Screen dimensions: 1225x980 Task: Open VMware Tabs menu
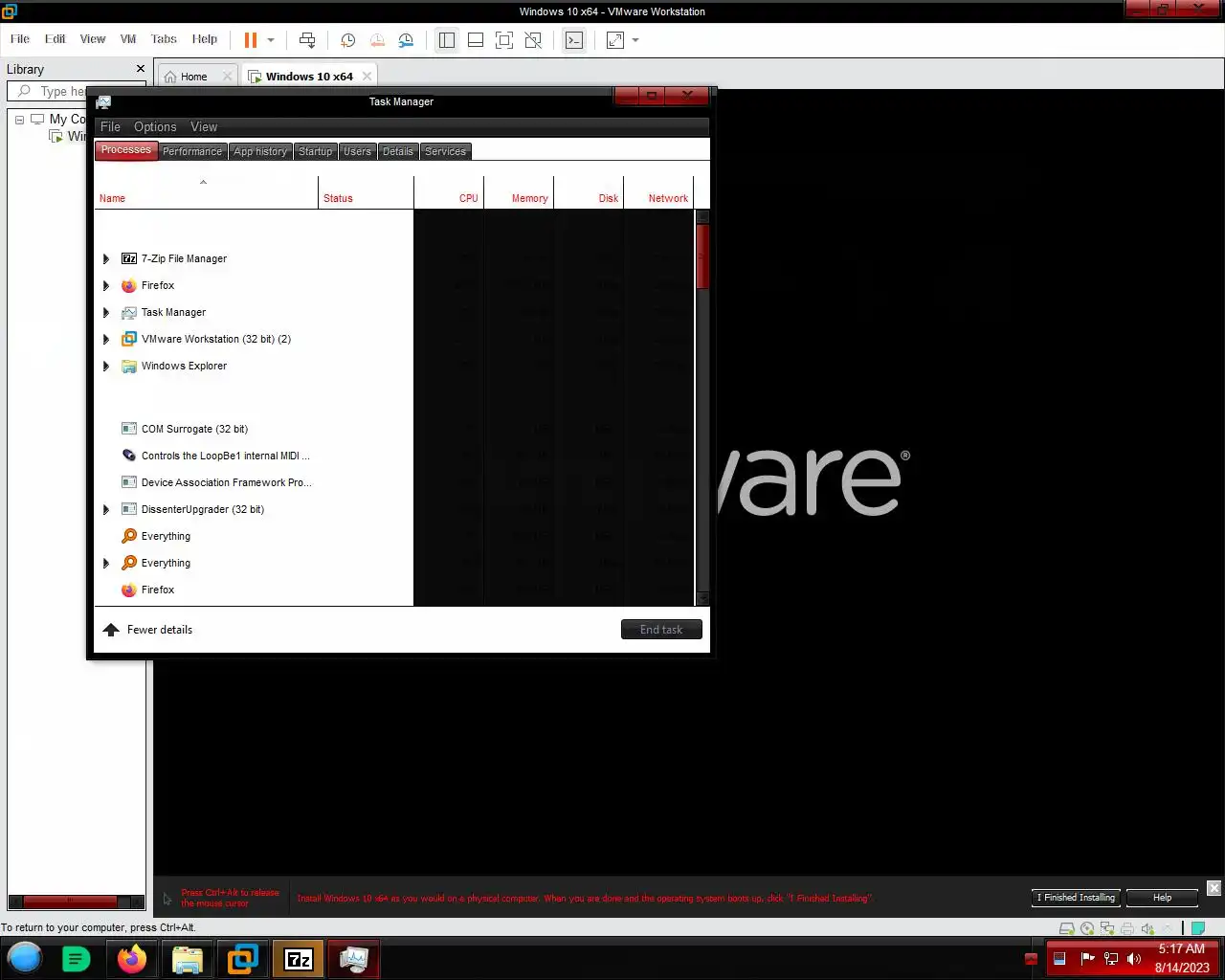pos(164,39)
